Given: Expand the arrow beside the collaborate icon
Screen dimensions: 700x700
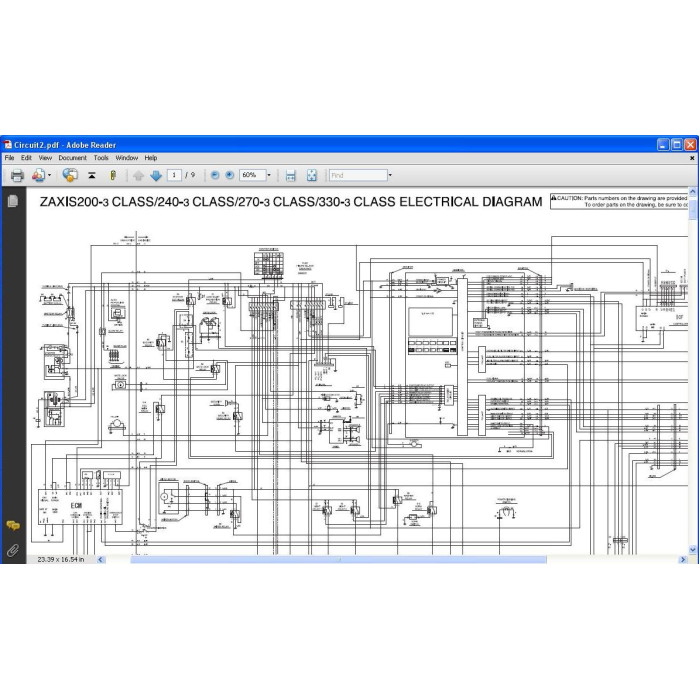Looking at the screenshot, I should pos(50,175).
